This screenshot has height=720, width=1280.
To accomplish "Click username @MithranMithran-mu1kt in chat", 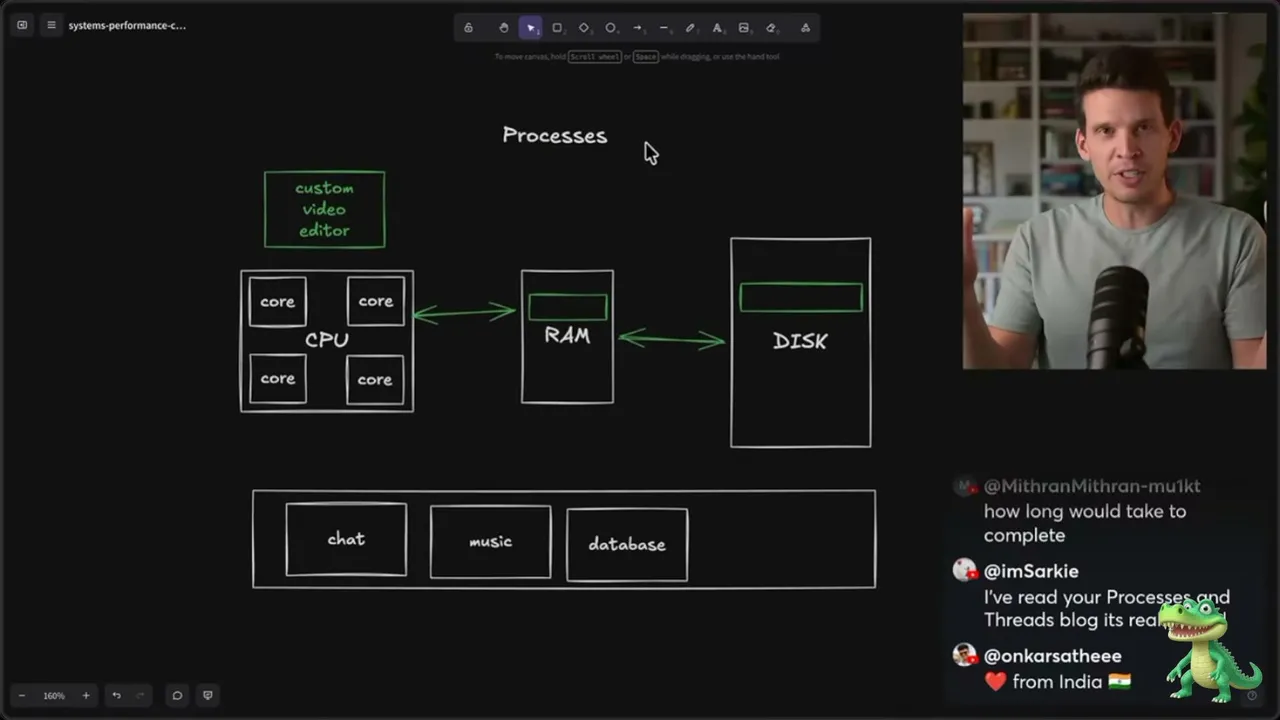I will (x=1092, y=486).
